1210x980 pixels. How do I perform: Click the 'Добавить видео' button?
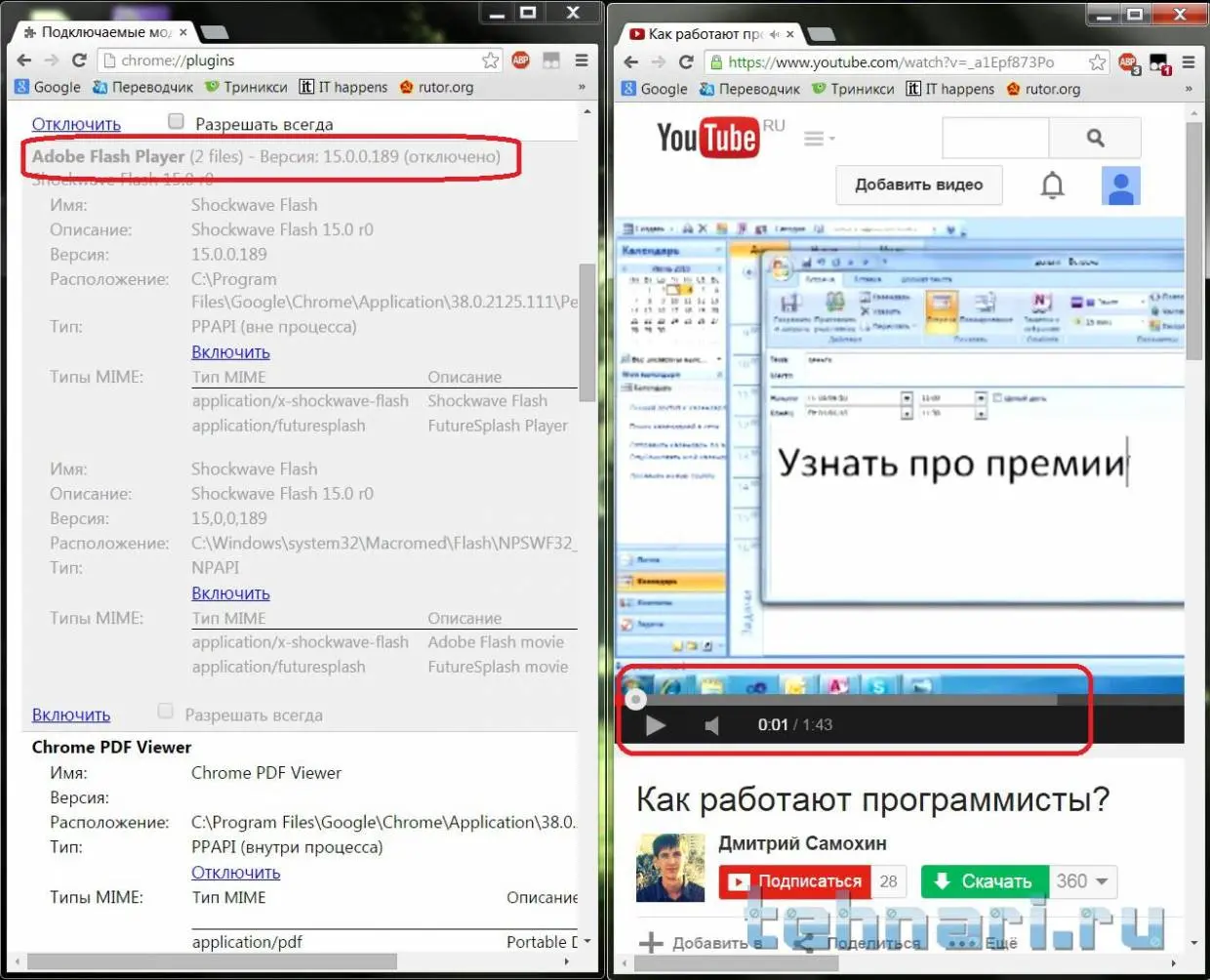(x=918, y=184)
